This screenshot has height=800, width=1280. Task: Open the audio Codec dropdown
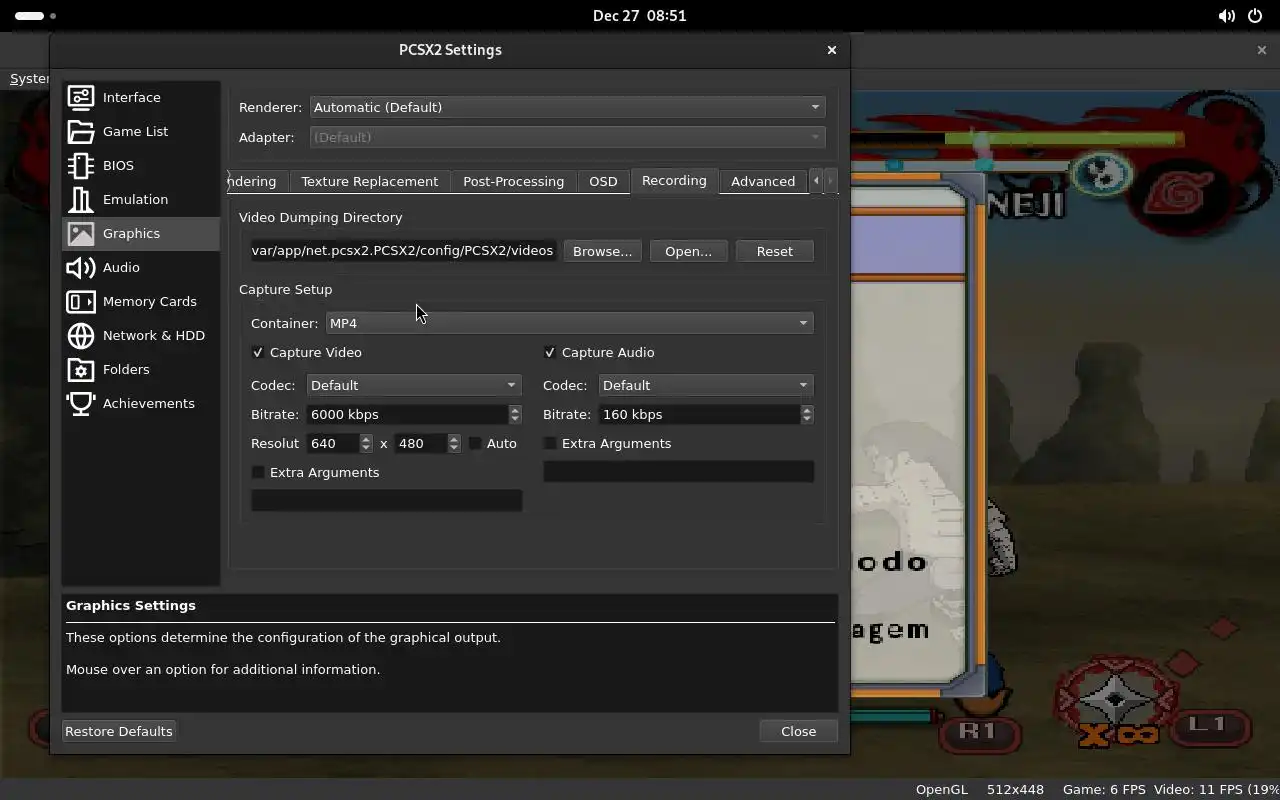click(x=706, y=385)
